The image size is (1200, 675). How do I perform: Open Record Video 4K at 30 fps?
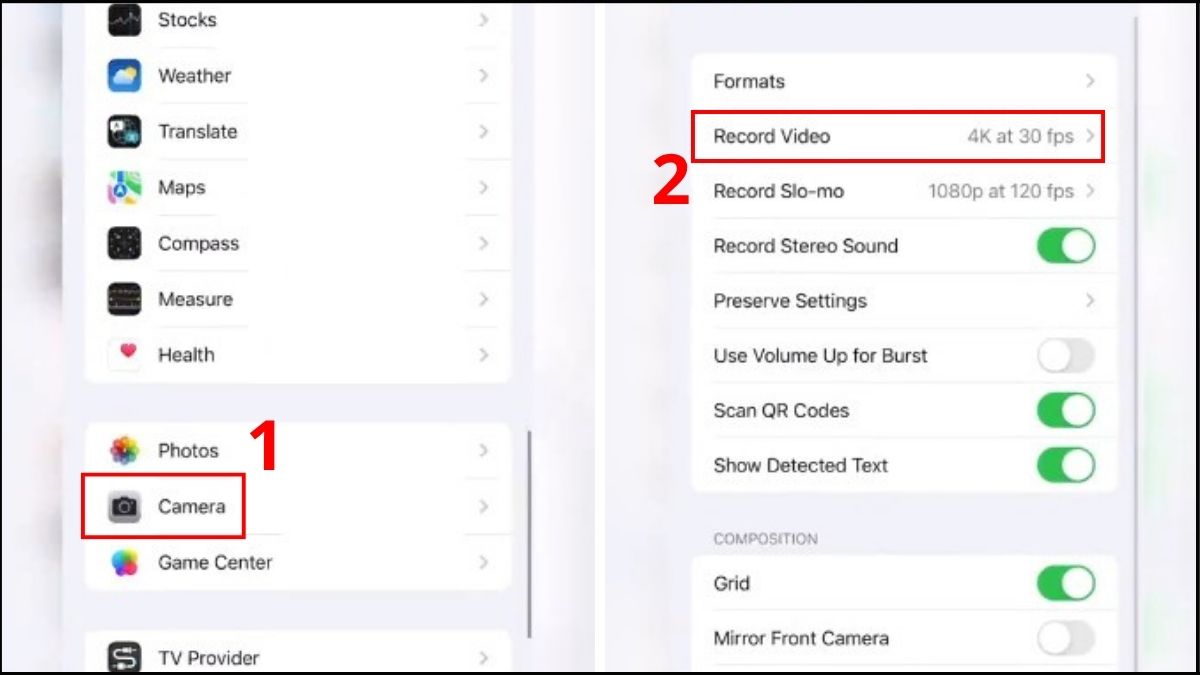(898, 137)
